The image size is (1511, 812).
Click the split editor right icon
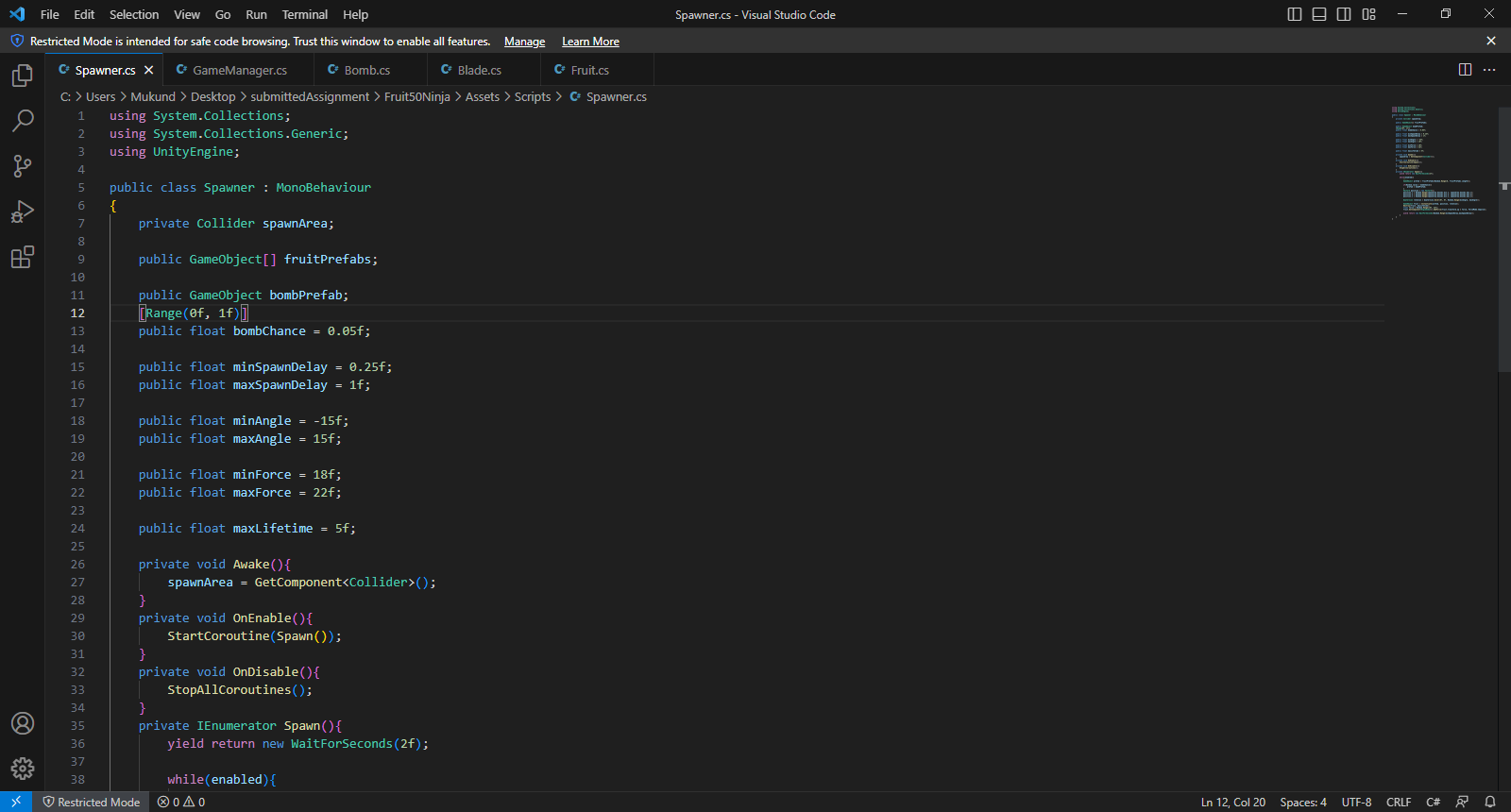click(1465, 70)
